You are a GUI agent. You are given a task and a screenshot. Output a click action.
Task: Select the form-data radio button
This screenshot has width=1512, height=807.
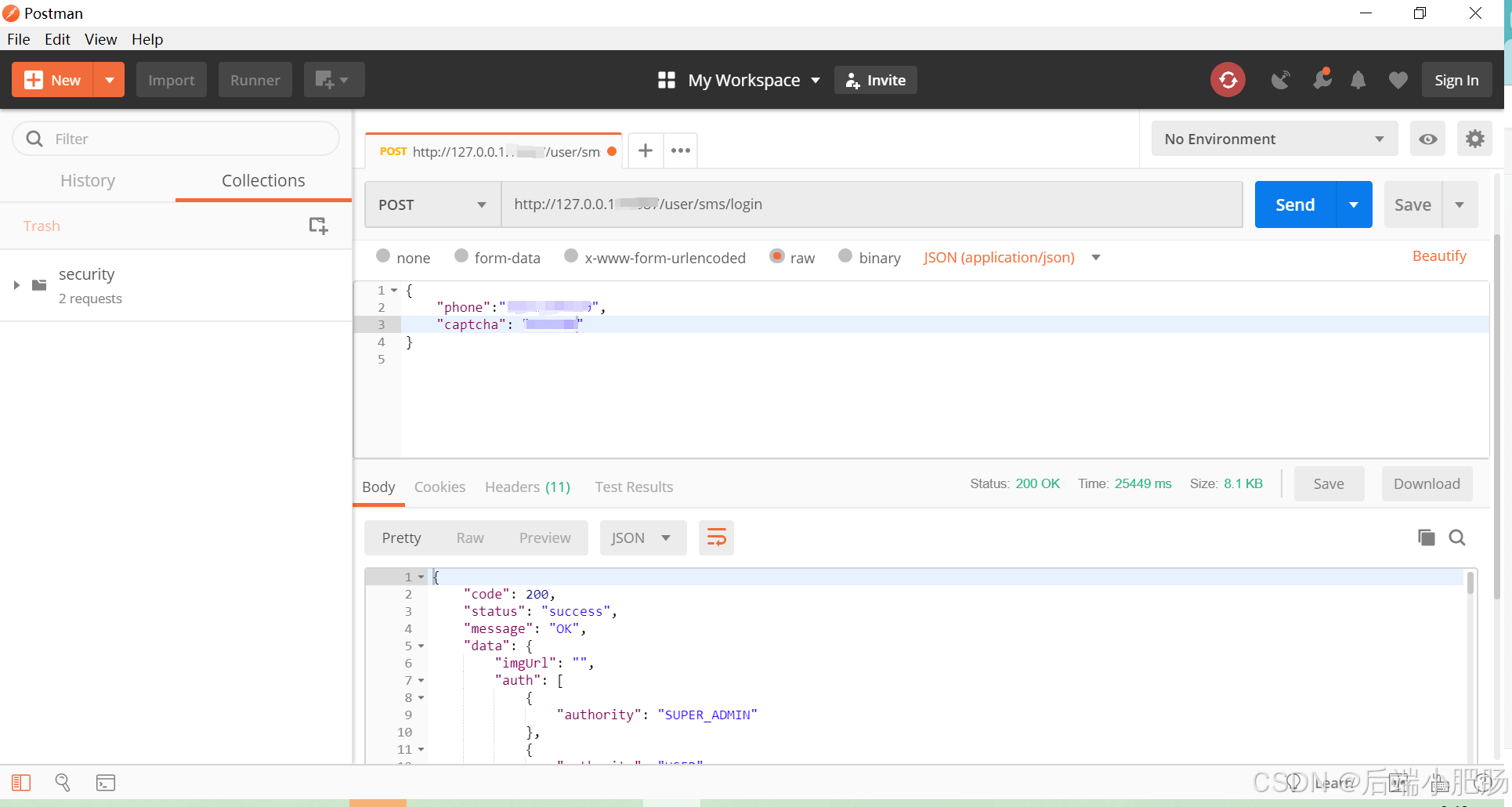461,255
